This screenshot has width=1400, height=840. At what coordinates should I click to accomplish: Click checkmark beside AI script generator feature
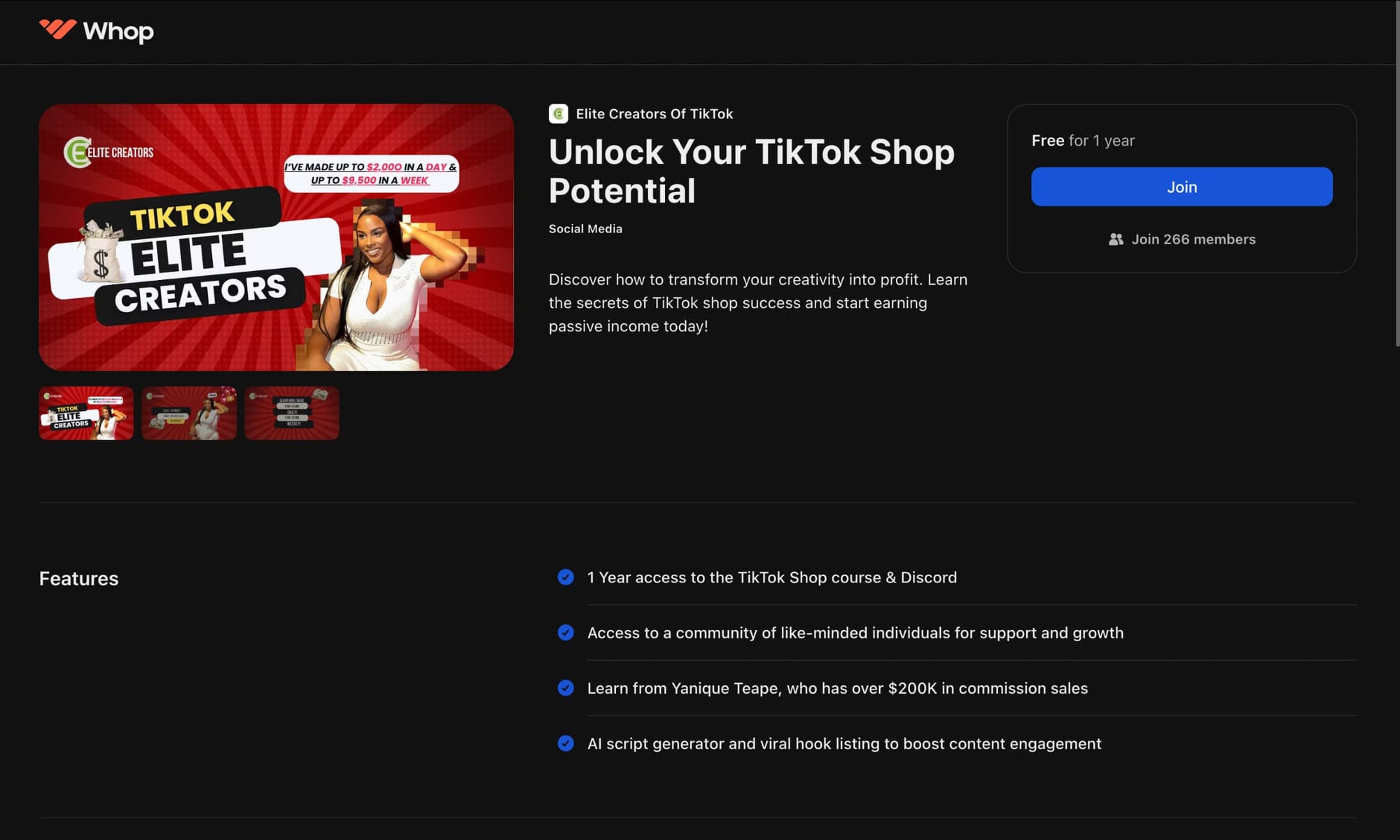pos(566,743)
